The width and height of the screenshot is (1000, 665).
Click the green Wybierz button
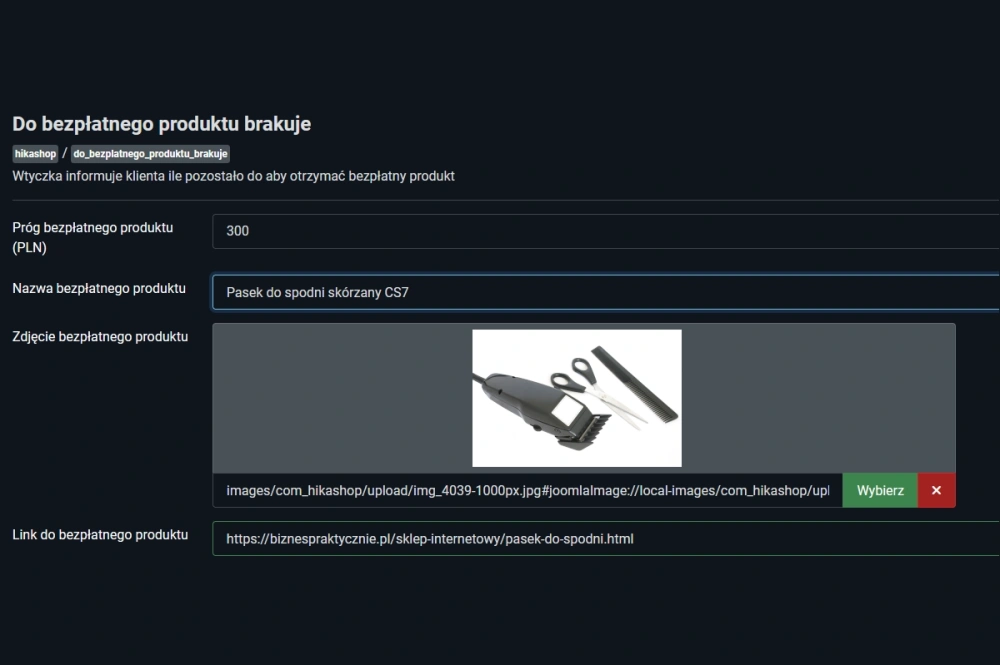tap(880, 490)
